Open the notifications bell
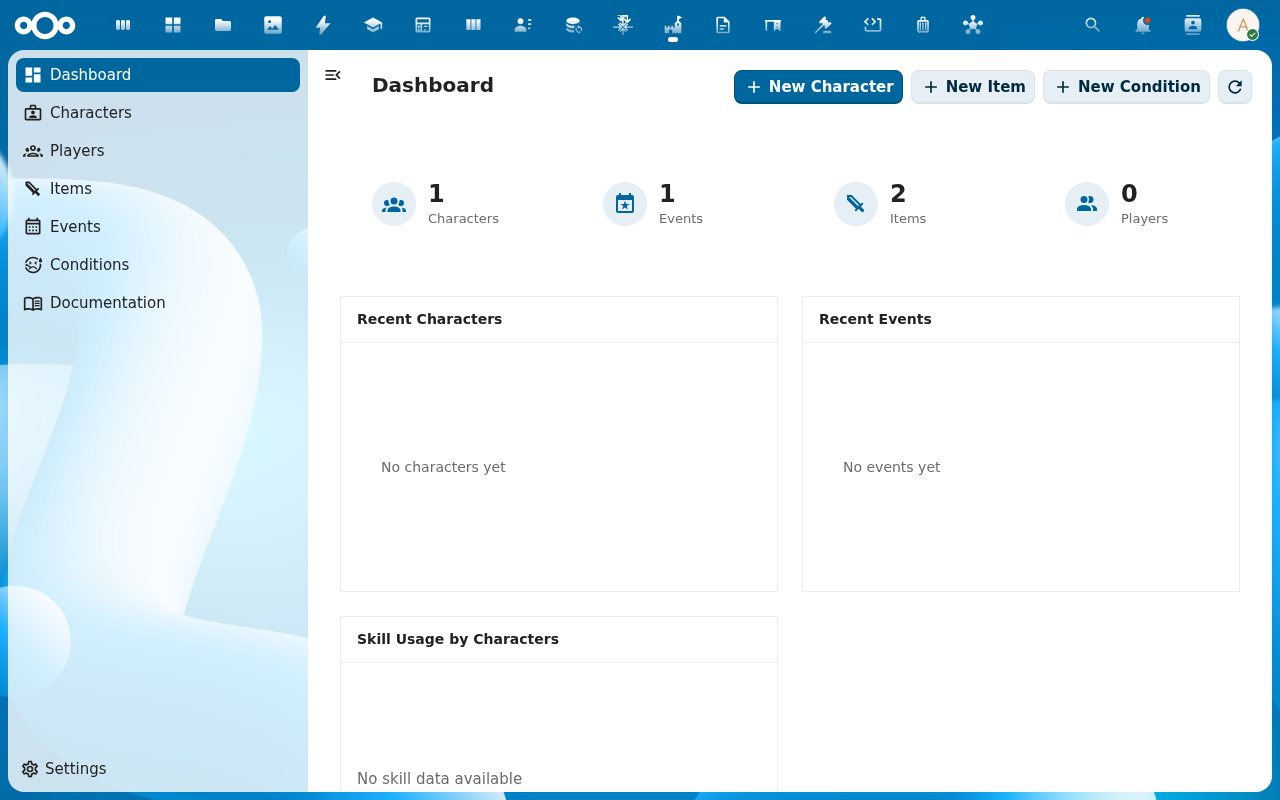The height and width of the screenshot is (800, 1280). point(1143,25)
